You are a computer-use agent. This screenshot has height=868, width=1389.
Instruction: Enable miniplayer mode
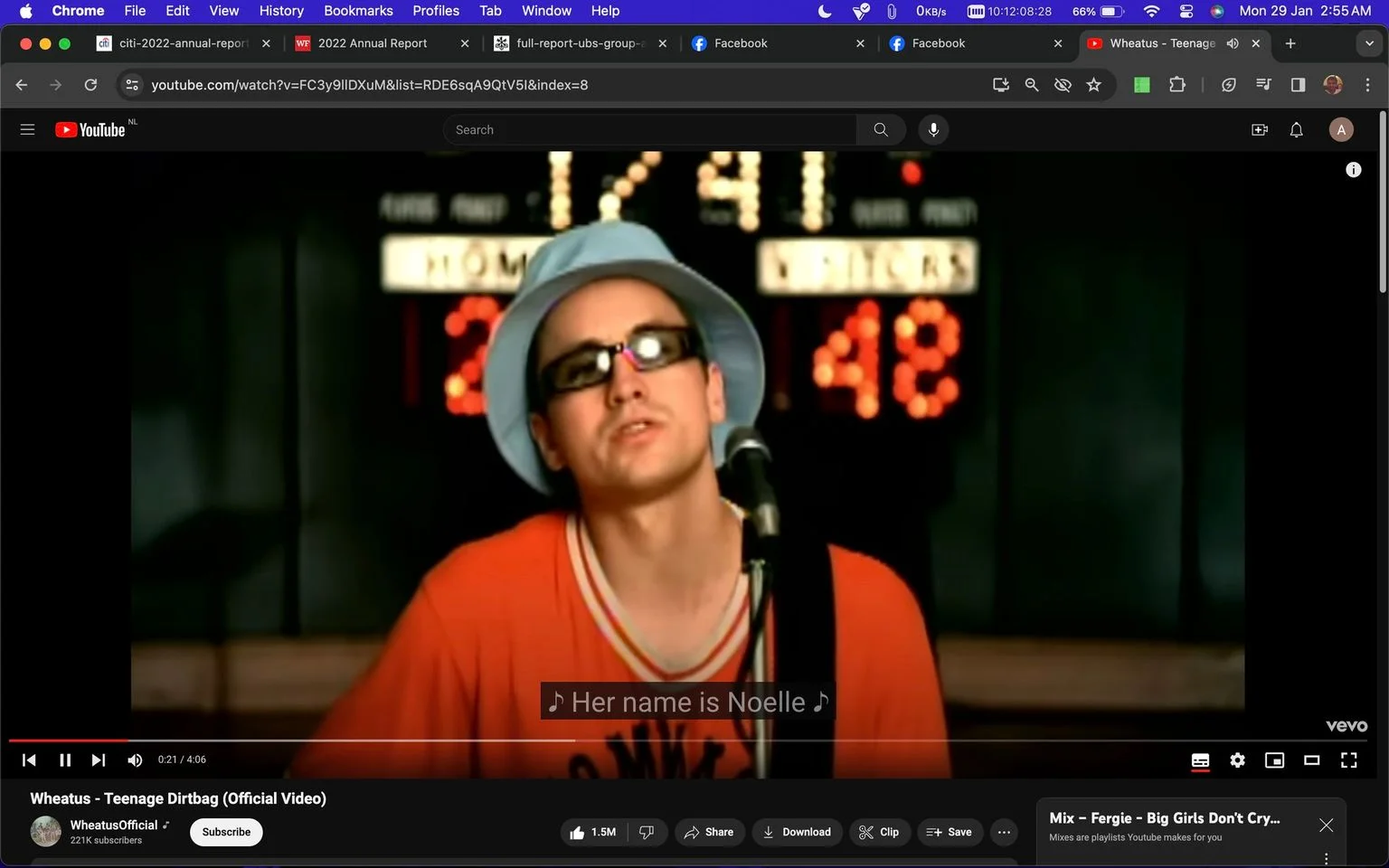pos(1274,760)
